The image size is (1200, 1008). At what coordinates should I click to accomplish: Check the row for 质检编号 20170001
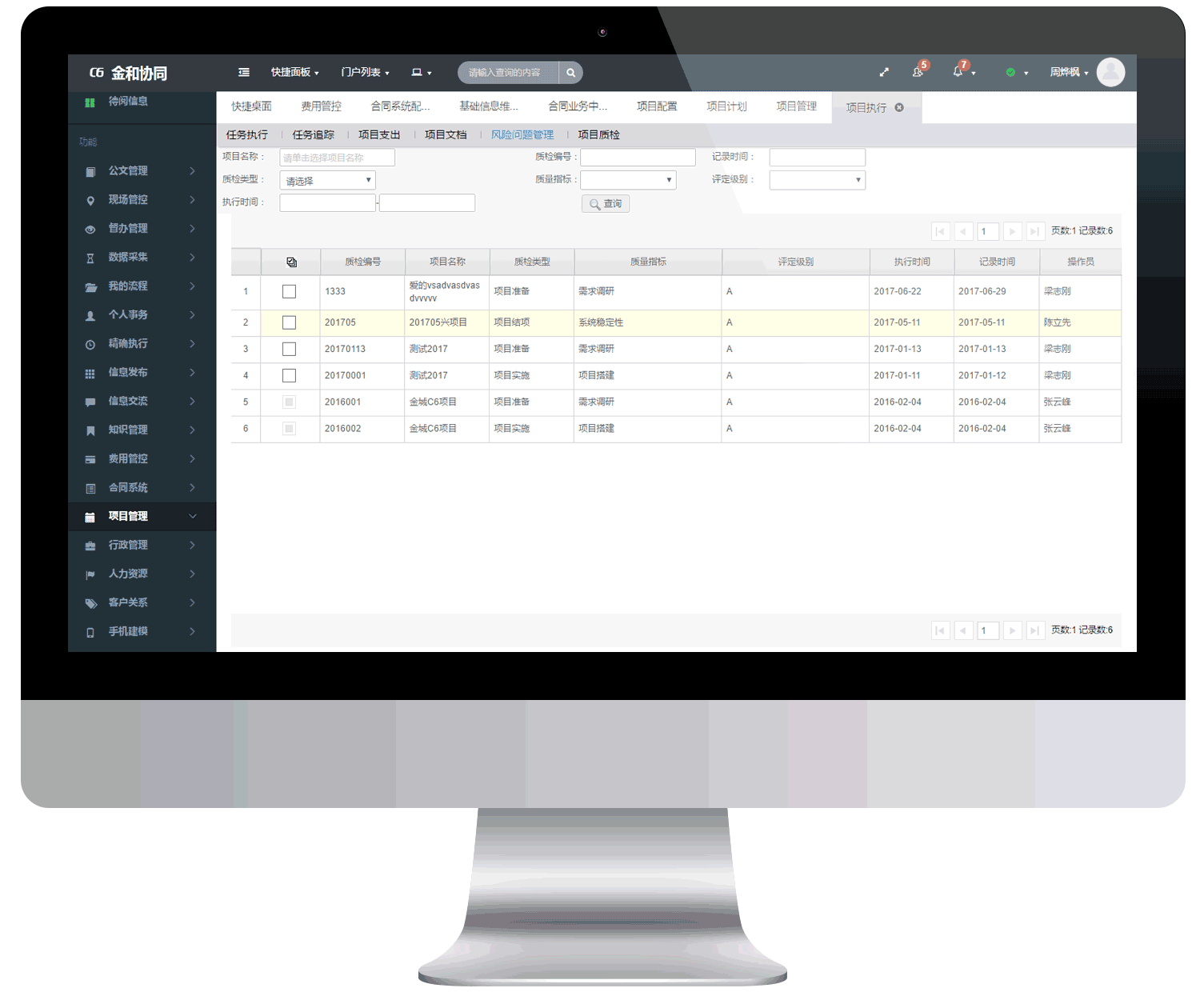[289, 375]
